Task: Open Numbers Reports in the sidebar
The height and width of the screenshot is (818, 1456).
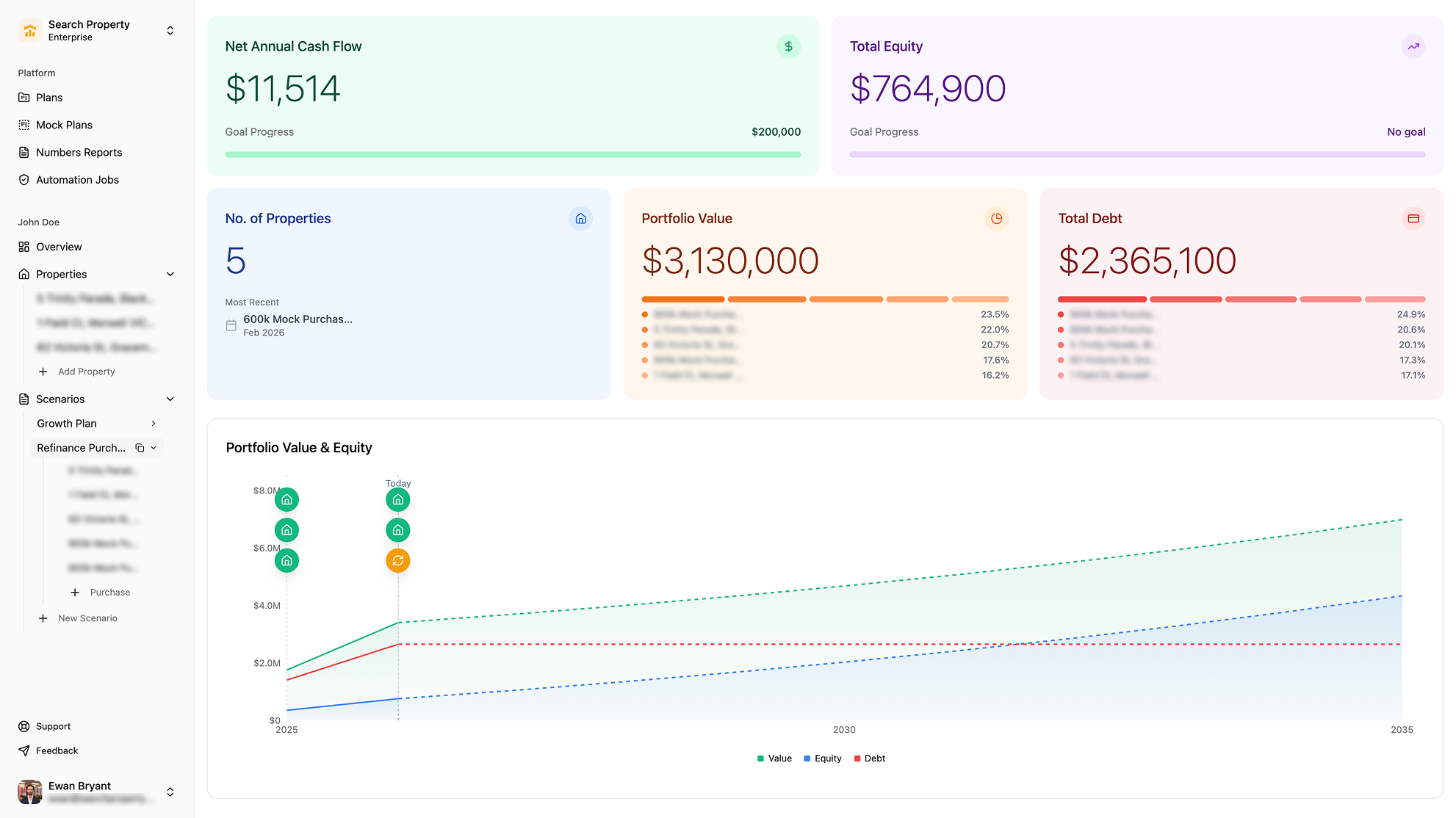Action: pyautogui.click(x=79, y=152)
